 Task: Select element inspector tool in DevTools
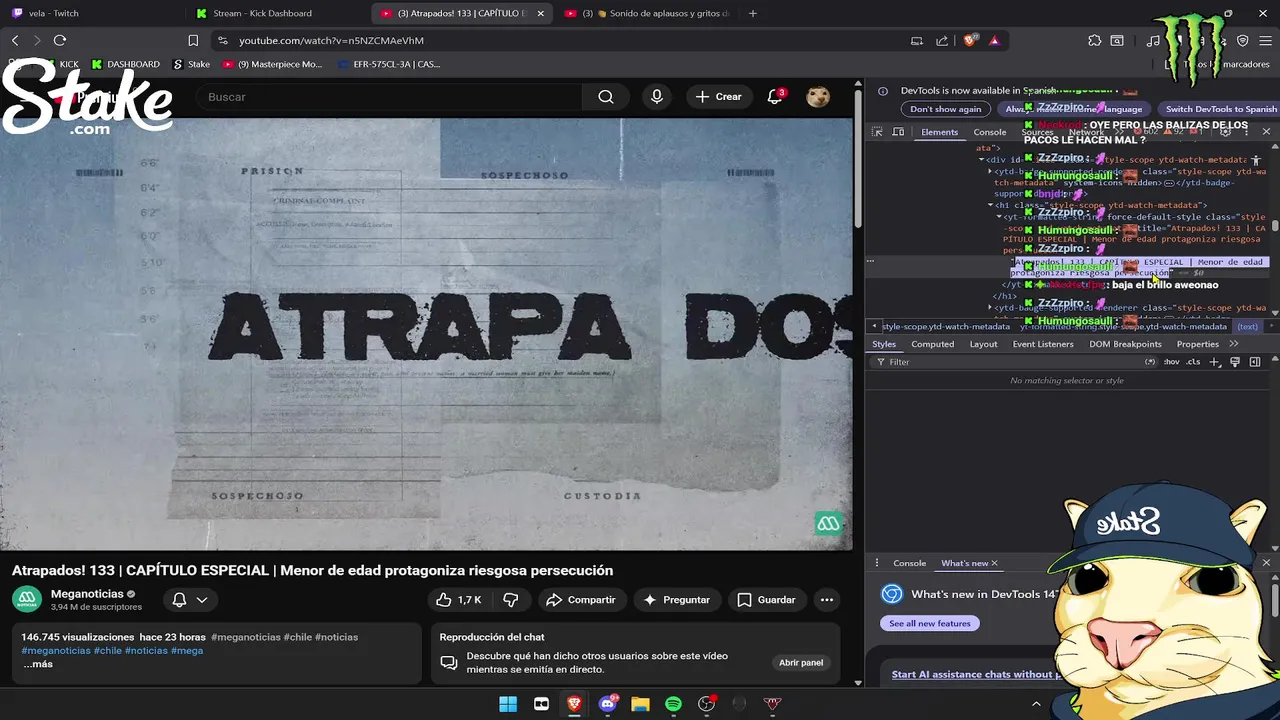tap(877, 132)
